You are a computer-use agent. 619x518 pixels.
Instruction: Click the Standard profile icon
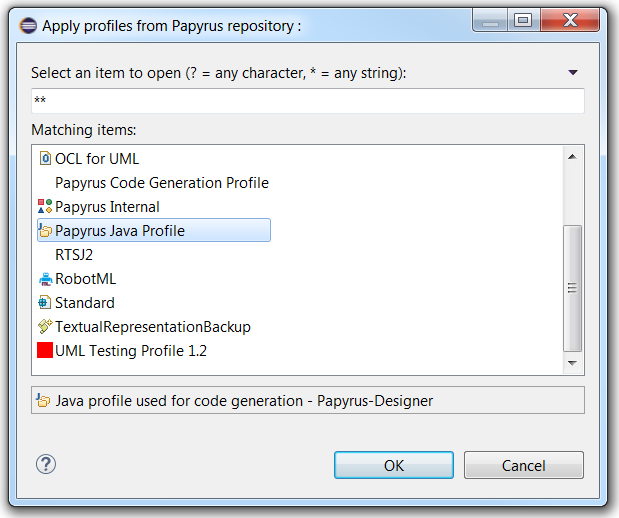44,303
